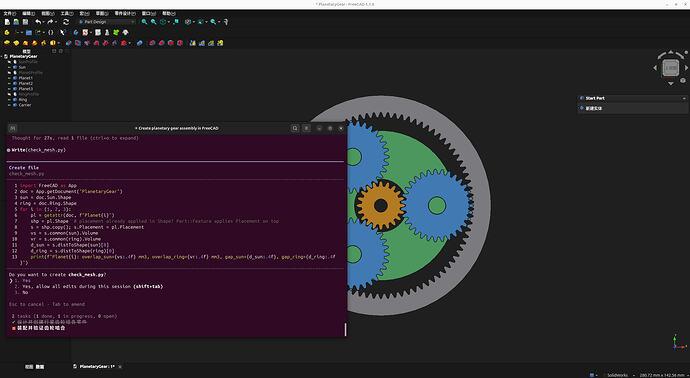
Task: Collapse the PlanetaryGear document tree node
Action: click(2, 56)
